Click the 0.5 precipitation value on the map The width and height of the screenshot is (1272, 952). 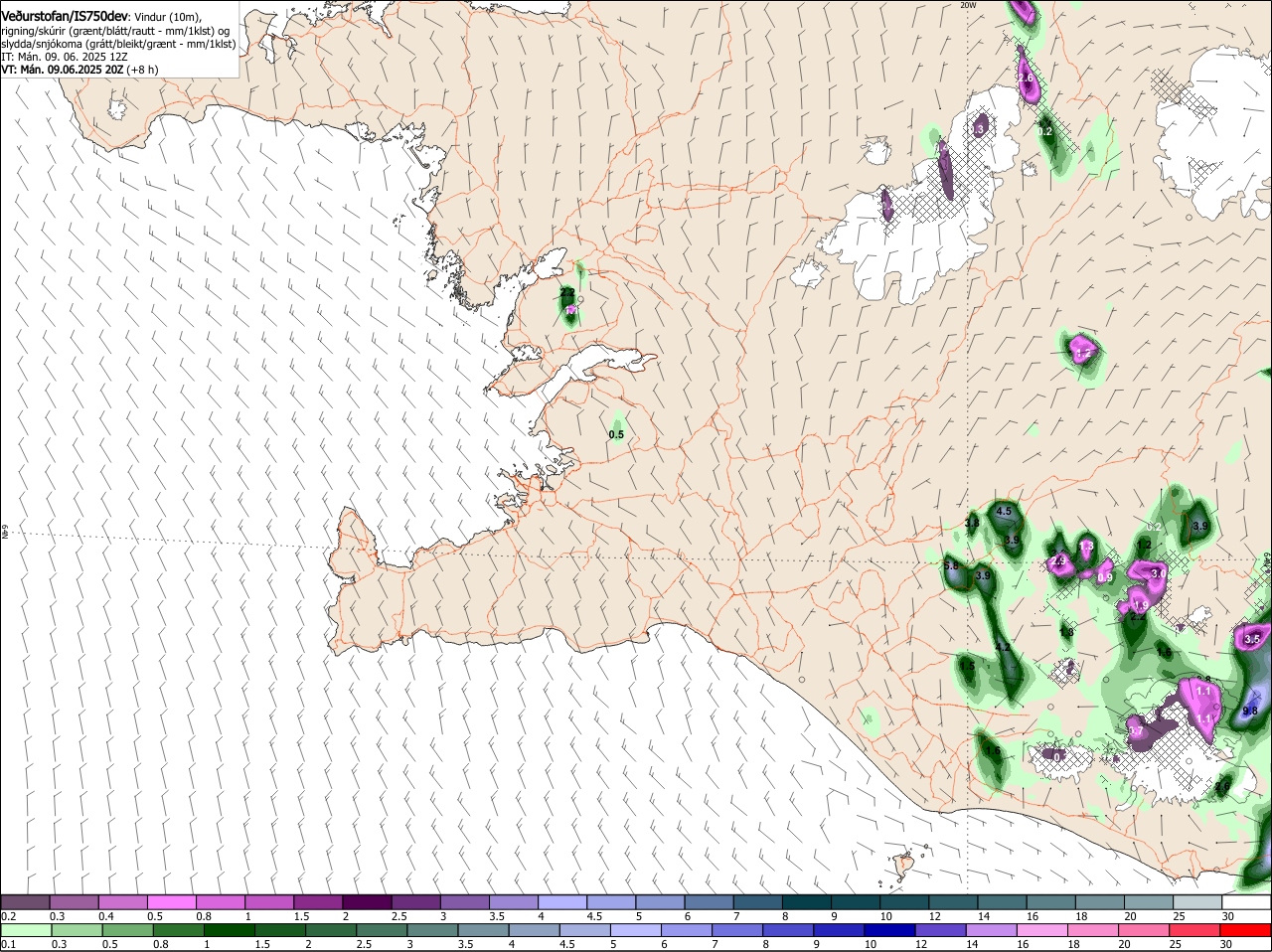pos(616,434)
